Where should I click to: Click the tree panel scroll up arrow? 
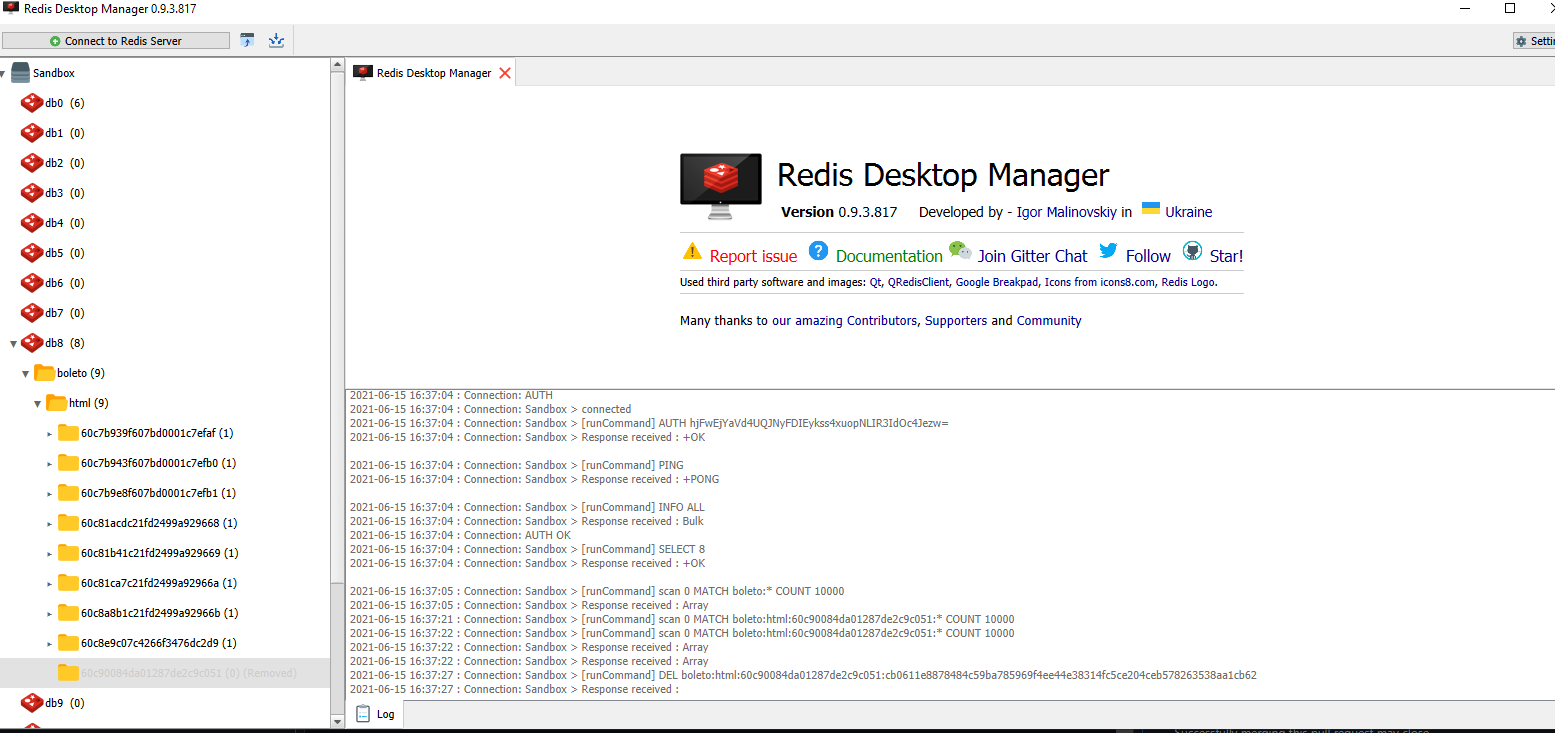337,64
